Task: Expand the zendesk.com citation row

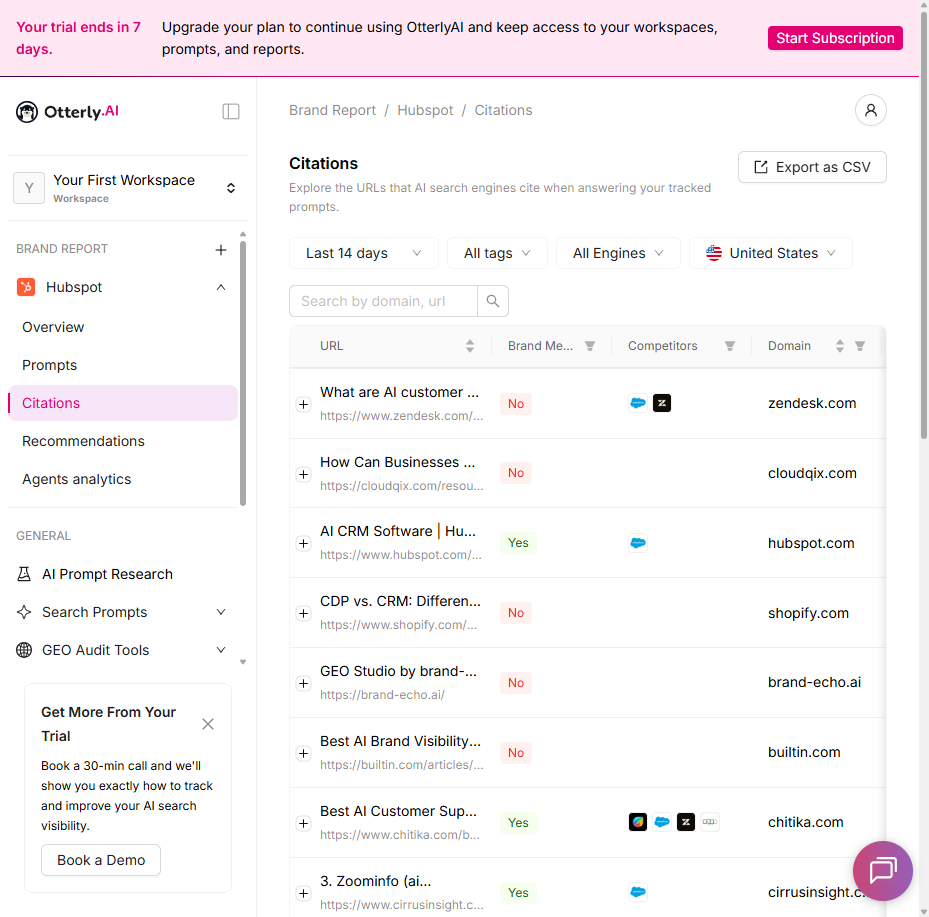Action: pos(303,405)
